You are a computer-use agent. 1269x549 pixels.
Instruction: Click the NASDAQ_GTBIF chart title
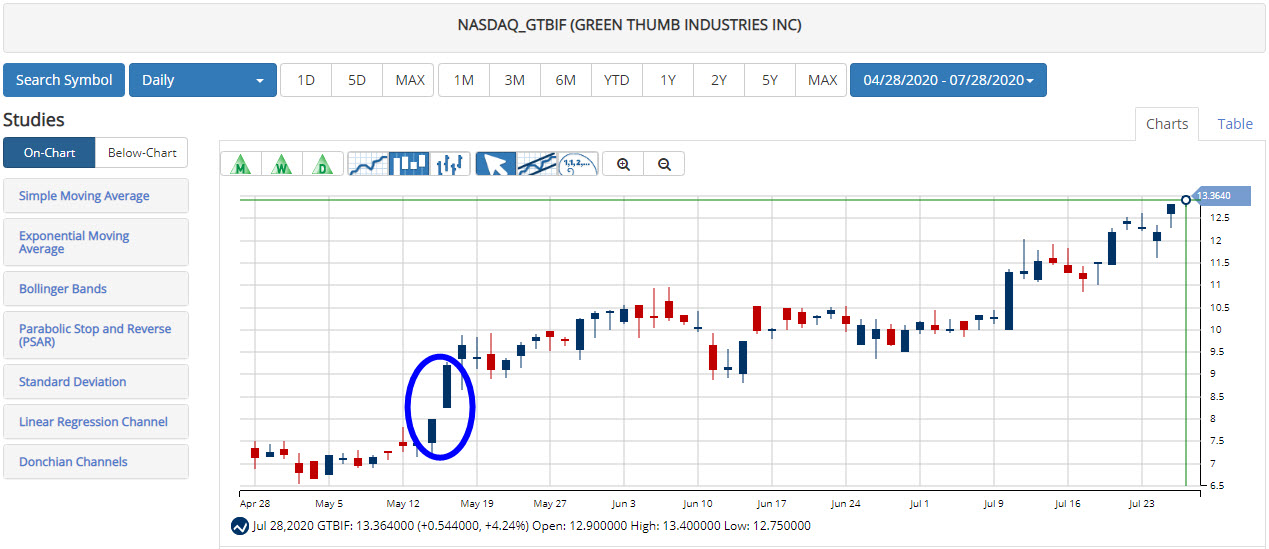(x=630, y=25)
